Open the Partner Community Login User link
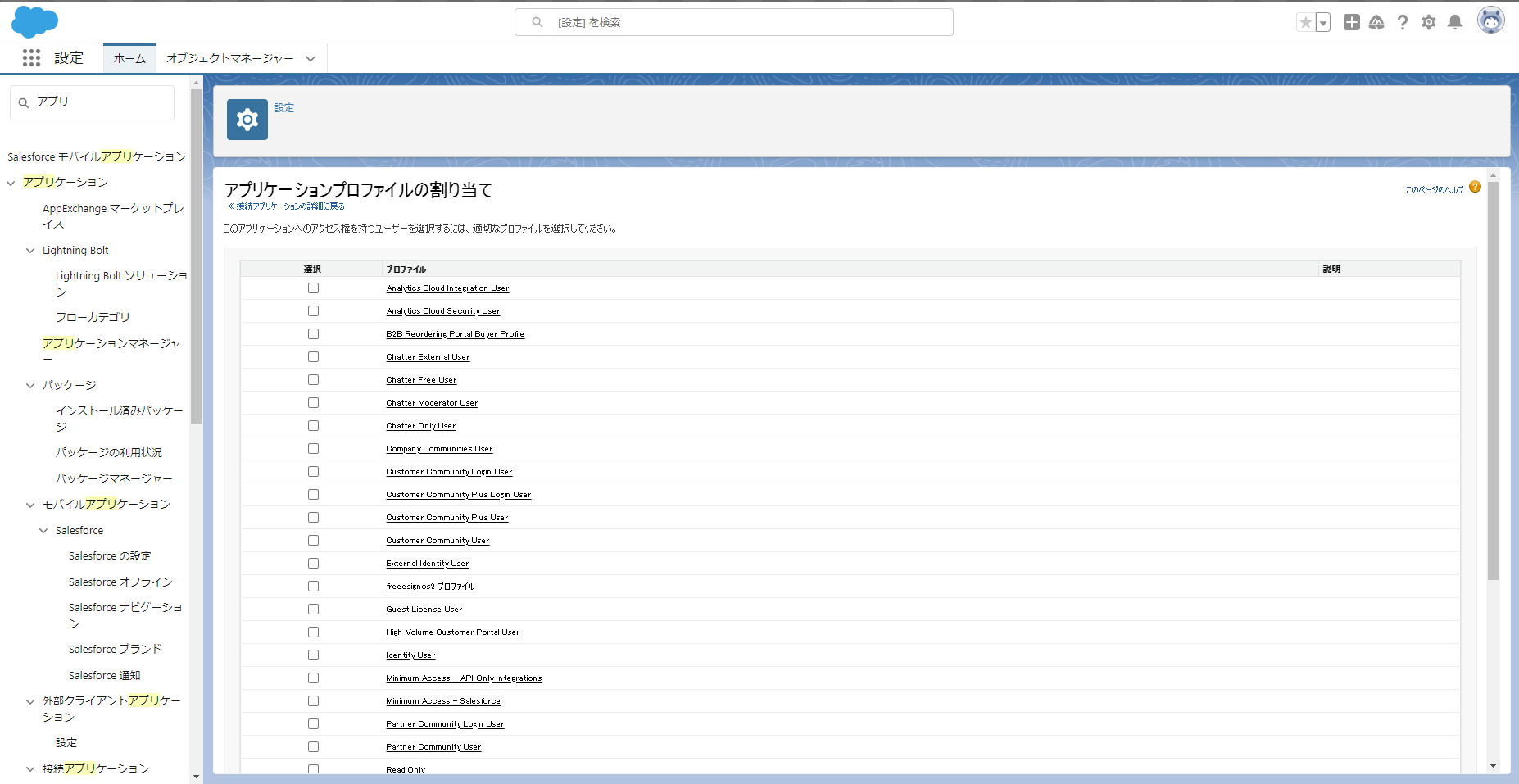1519x784 pixels. pos(445,724)
